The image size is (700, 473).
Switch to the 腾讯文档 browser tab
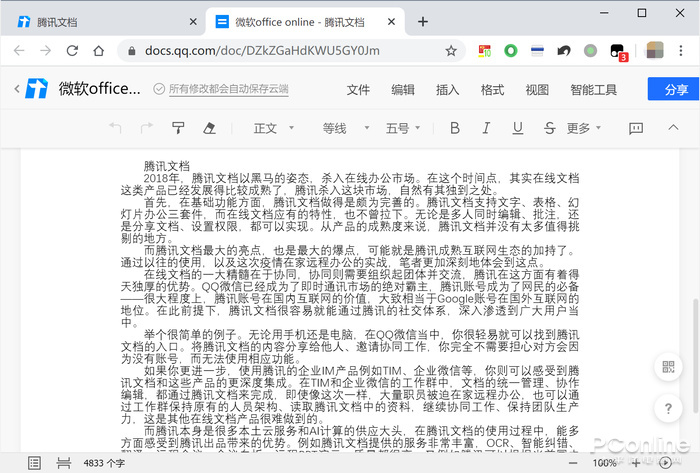100,21
